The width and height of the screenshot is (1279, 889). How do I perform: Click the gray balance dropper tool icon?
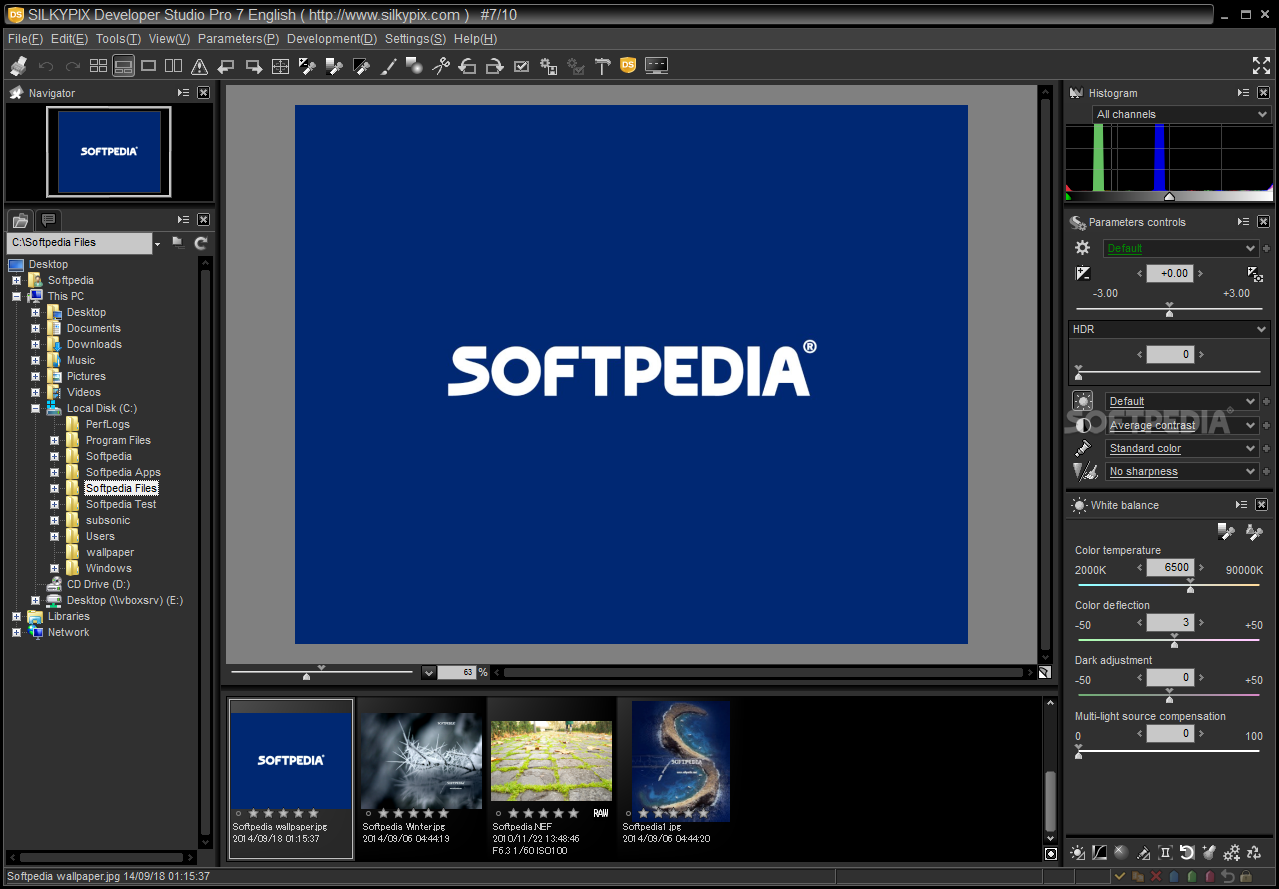[x=1226, y=532]
